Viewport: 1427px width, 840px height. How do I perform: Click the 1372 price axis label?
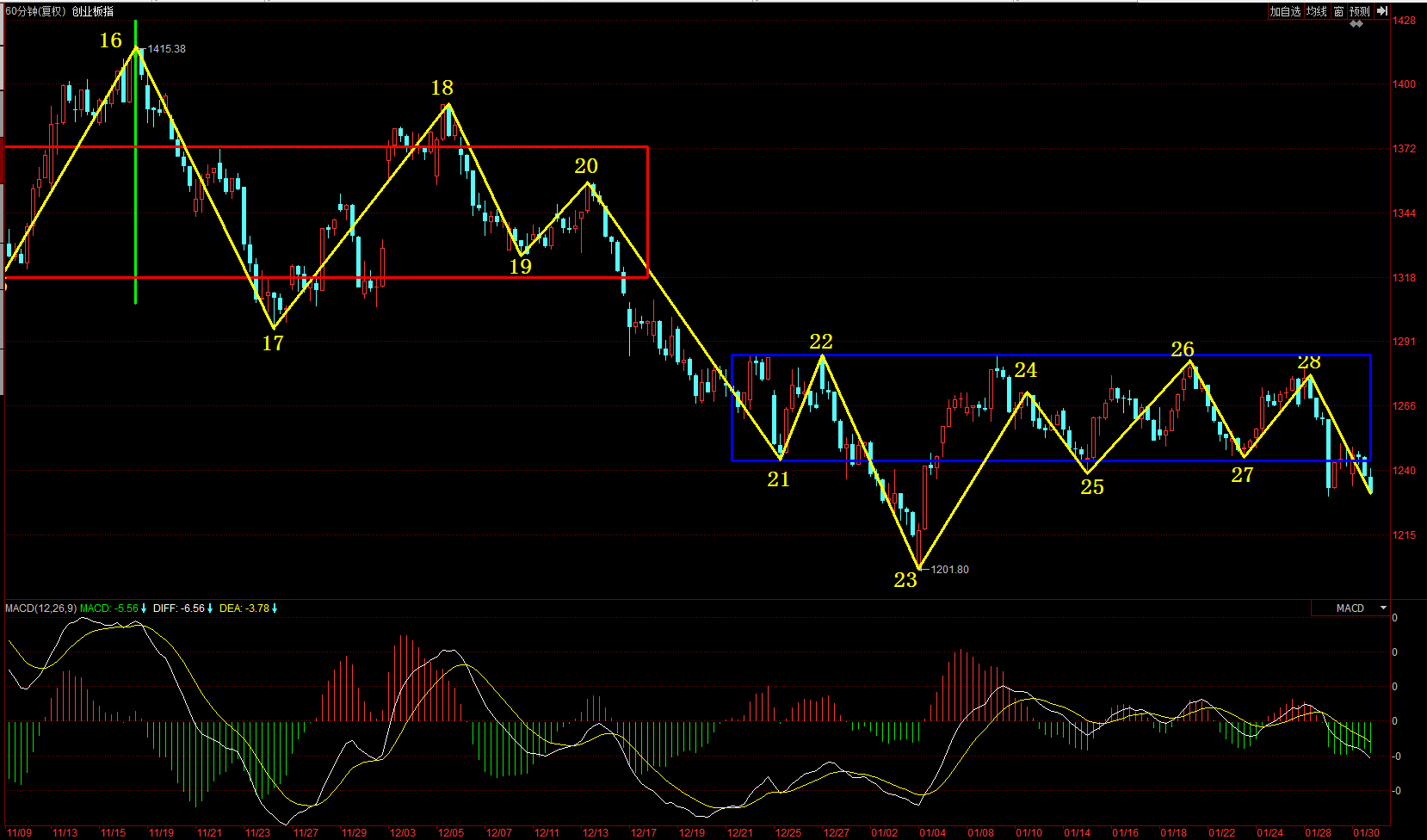(x=1404, y=149)
